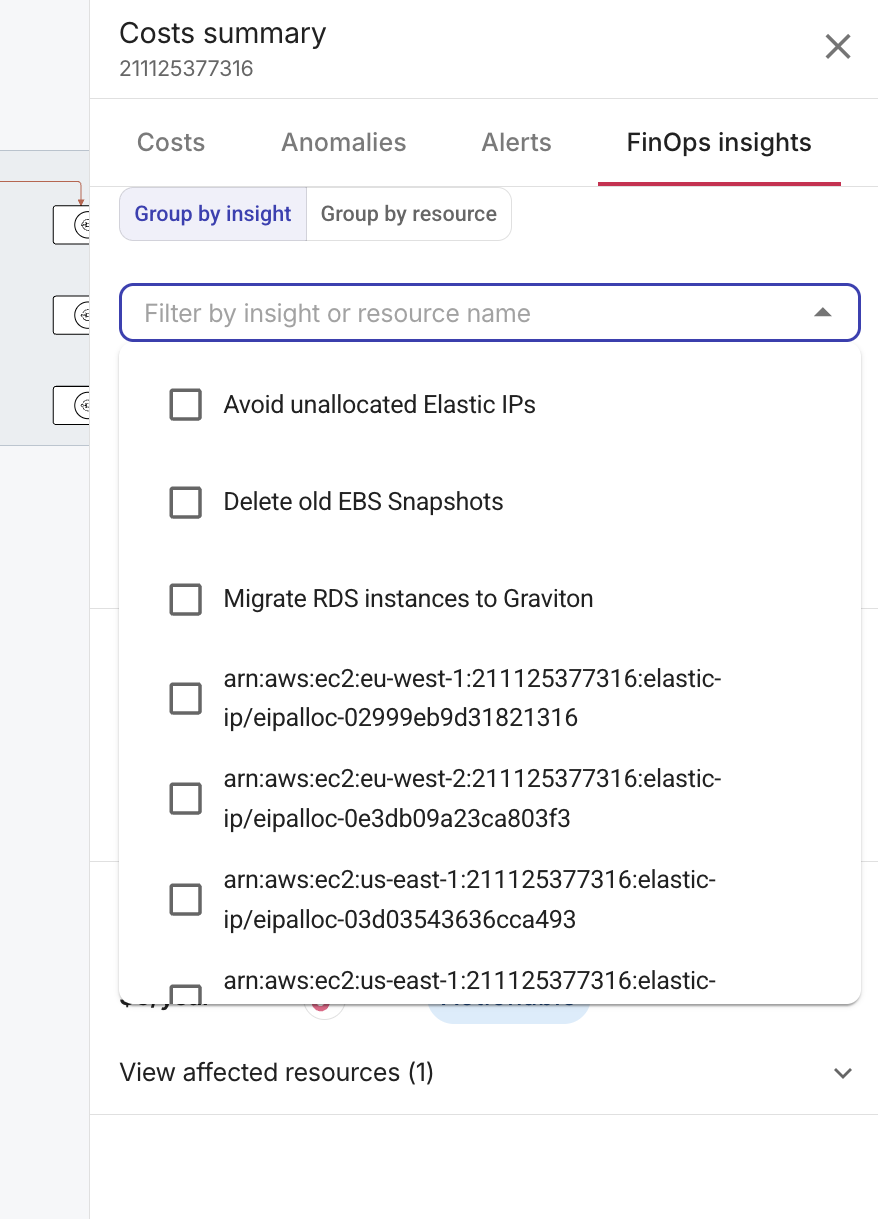This screenshot has width=878, height=1219.
Task: Click the Costs summary title
Action: (x=223, y=33)
